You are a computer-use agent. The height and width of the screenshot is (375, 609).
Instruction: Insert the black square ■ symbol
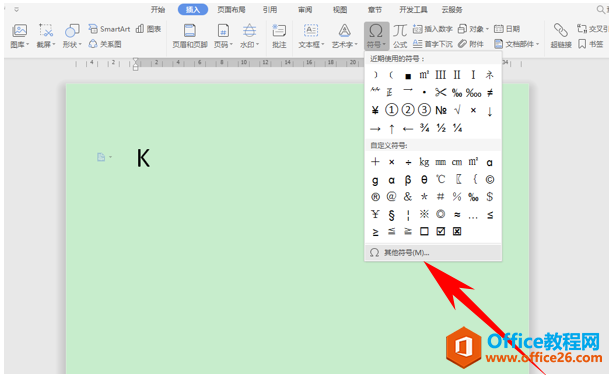(x=408, y=76)
